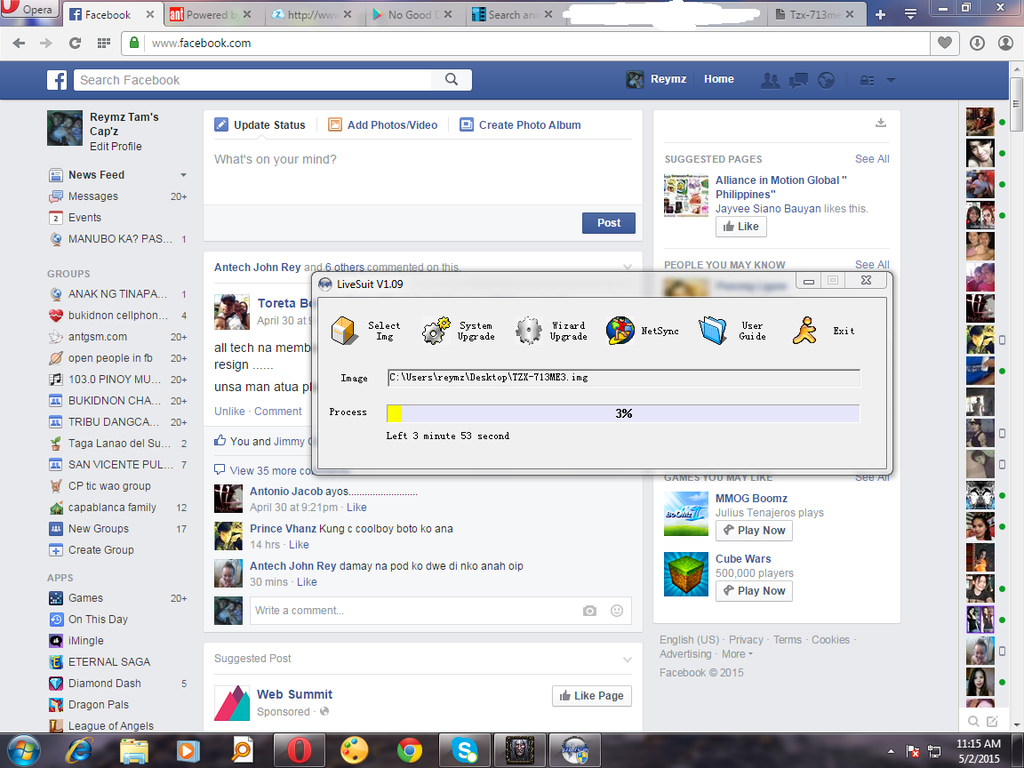Attach a photo to the comment

(x=590, y=611)
